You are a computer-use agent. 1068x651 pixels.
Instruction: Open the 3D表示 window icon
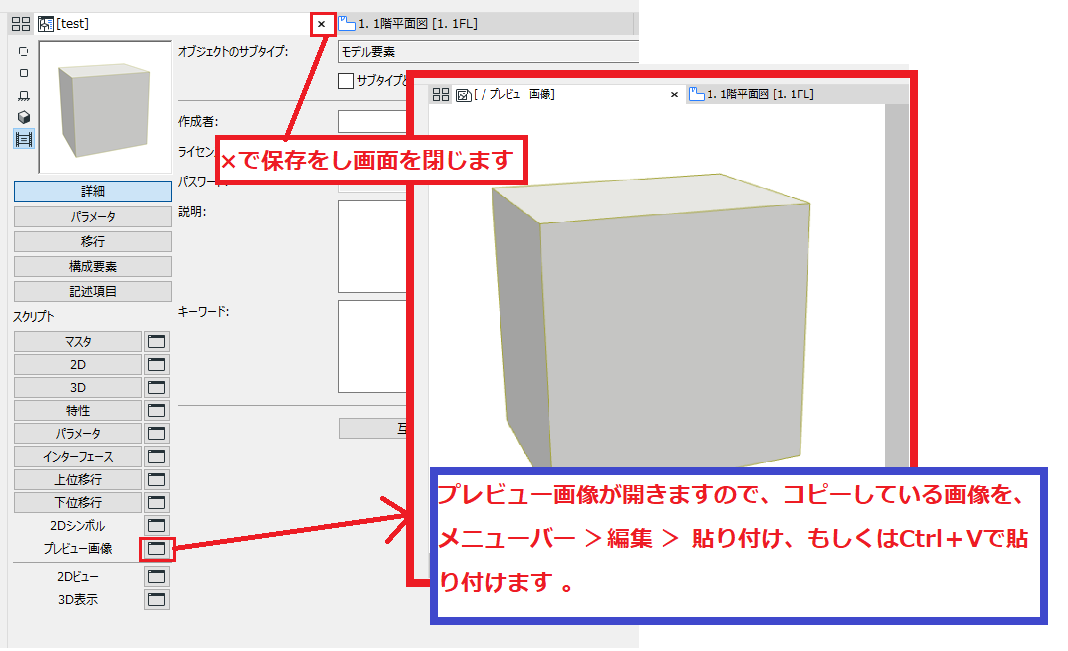(157, 599)
